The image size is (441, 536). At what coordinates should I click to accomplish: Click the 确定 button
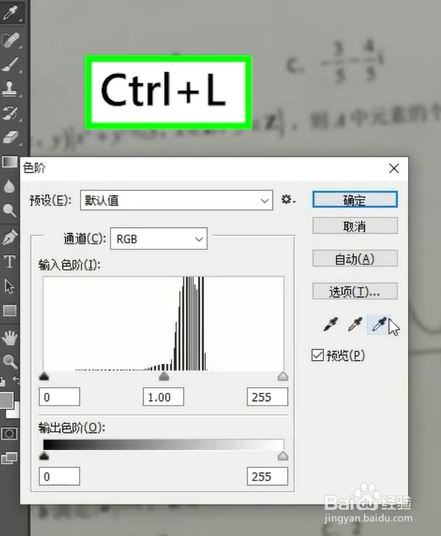click(x=355, y=200)
